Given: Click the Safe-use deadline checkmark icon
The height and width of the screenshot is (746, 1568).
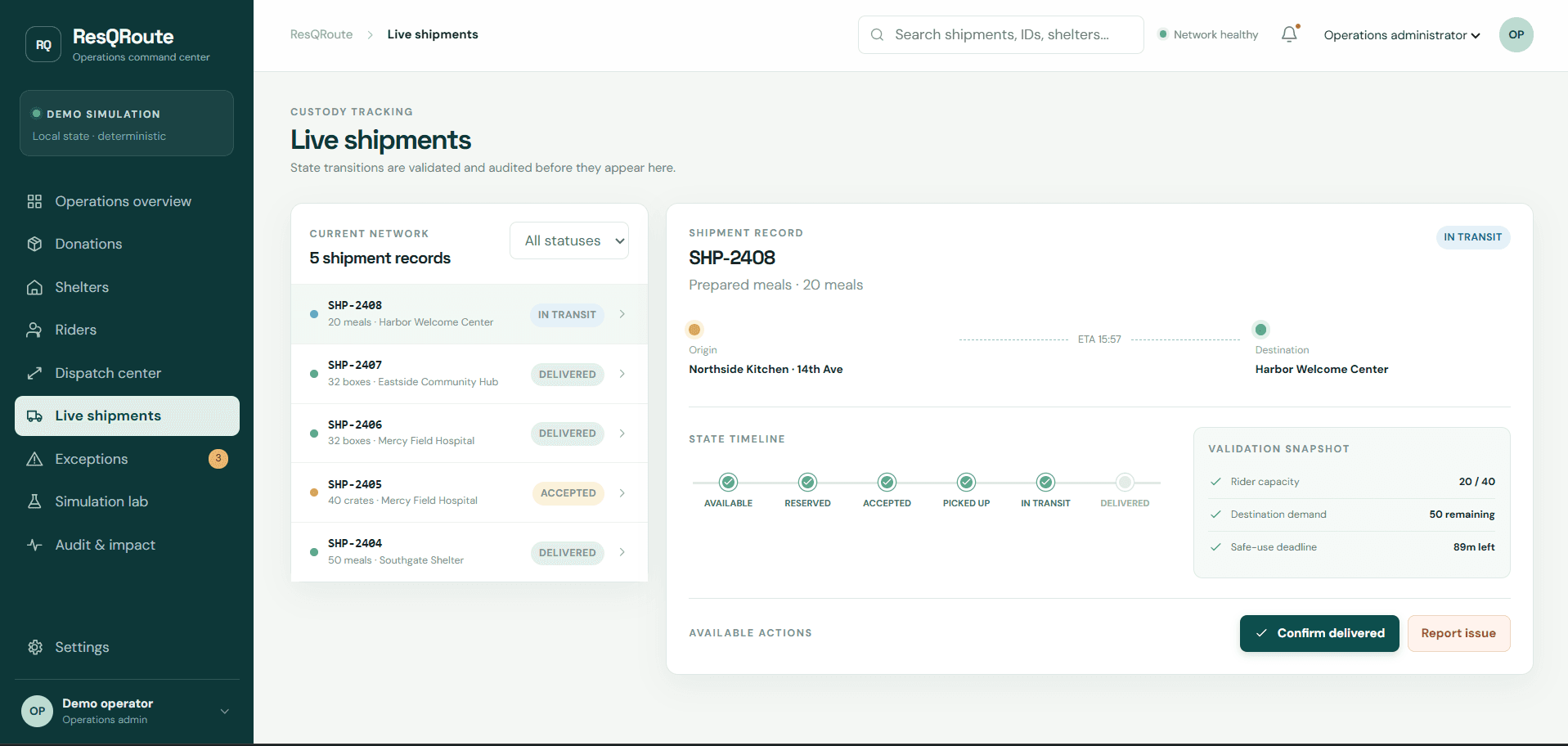Looking at the screenshot, I should pyautogui.click(x=1215, y=547).
